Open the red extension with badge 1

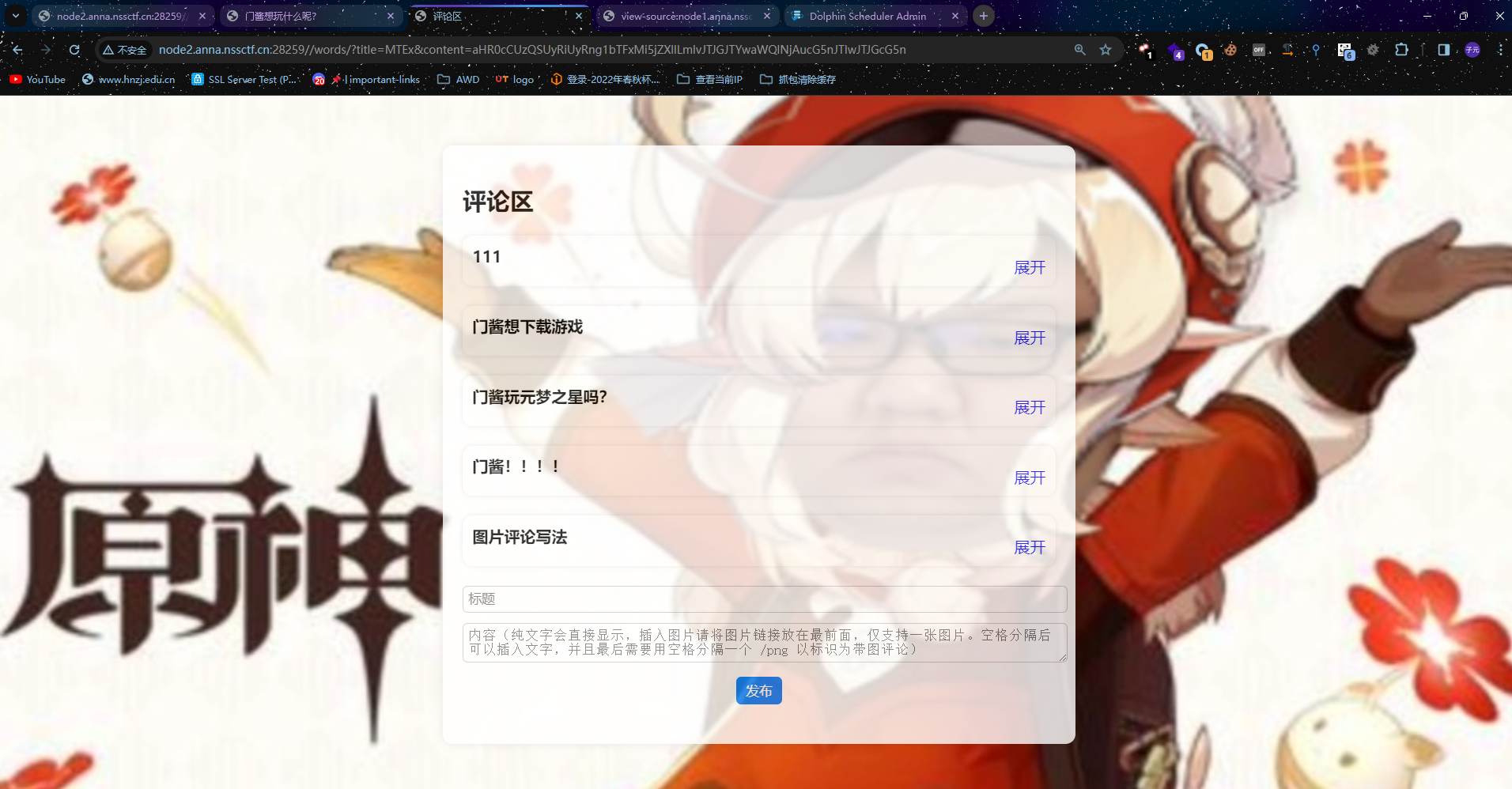[1145, 51]
